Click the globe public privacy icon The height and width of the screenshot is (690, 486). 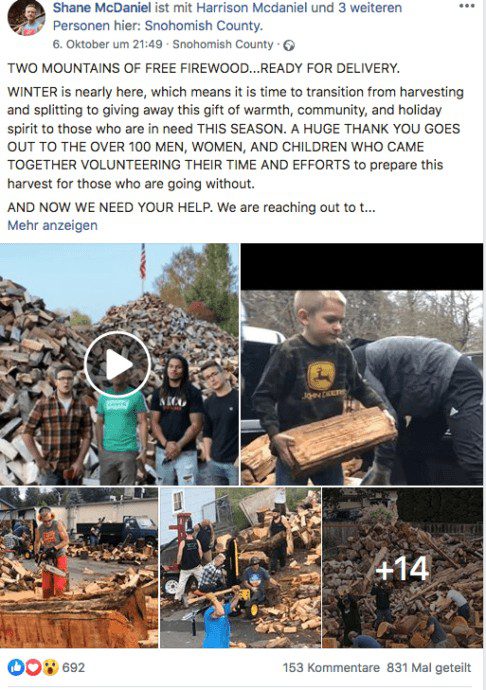(x=289, y=45)
